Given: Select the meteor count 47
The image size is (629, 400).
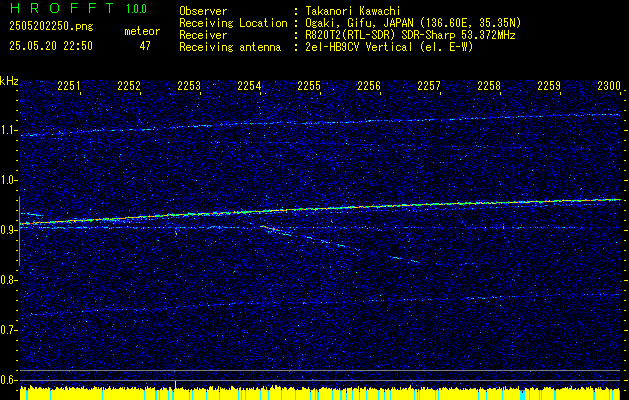Looking at the screenshot, I should [x=145, y=46].
